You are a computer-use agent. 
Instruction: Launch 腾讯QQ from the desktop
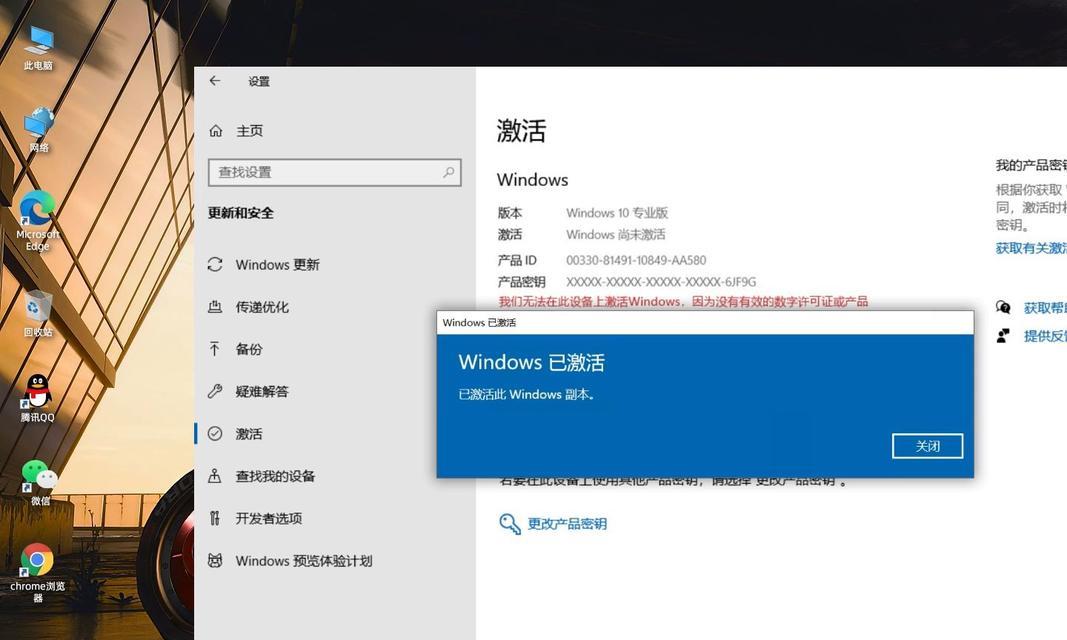(37, 398)
